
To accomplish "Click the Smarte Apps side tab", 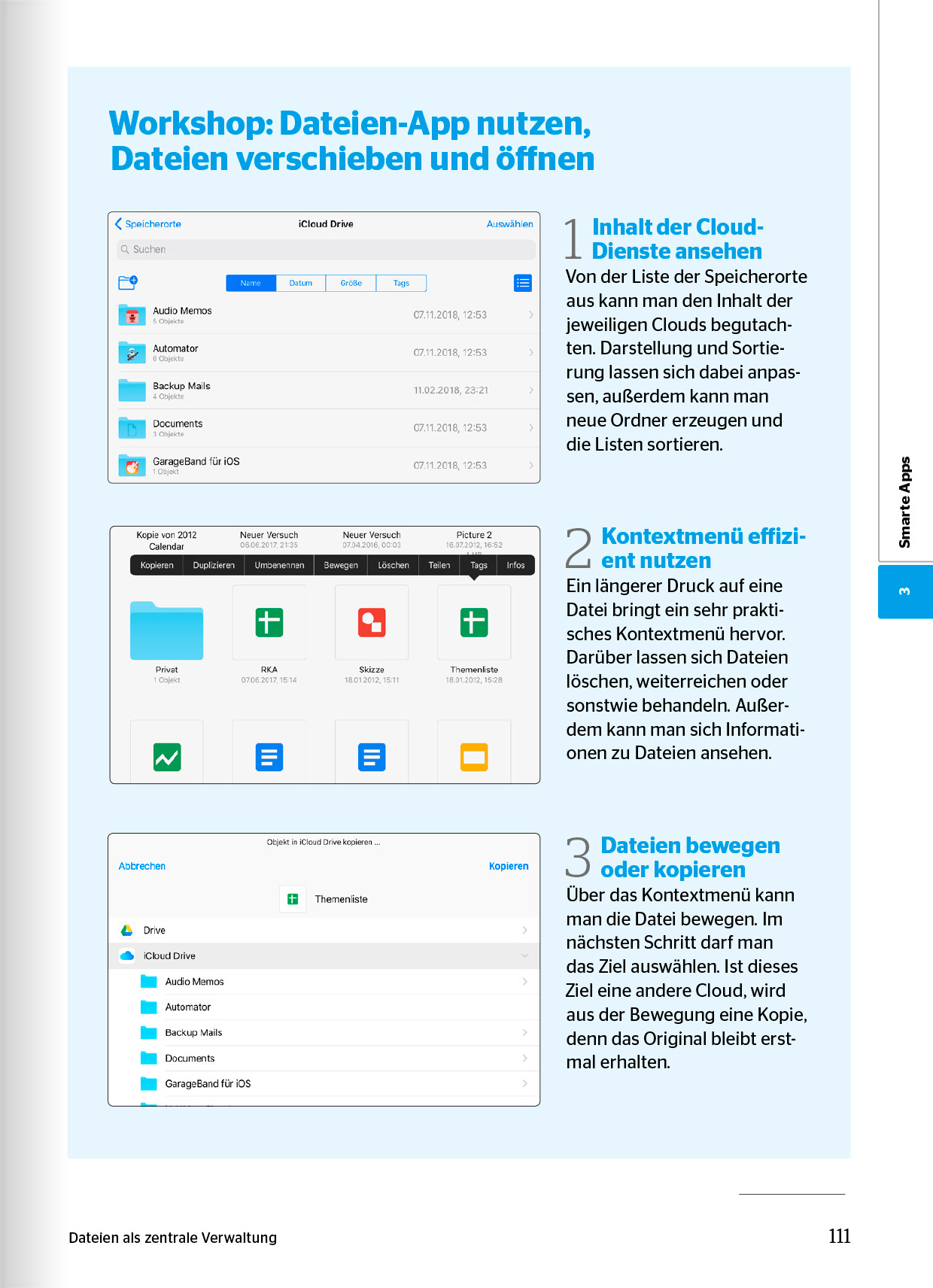I will click(905, 502).
